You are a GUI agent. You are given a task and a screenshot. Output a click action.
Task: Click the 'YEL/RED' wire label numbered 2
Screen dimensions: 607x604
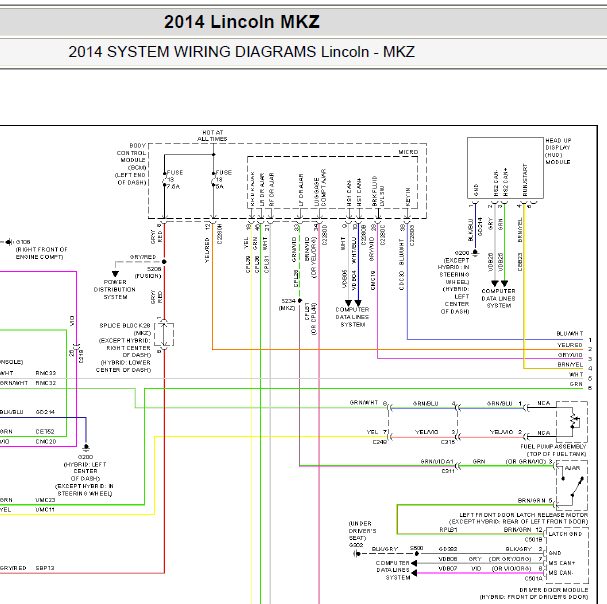[570, 345]
